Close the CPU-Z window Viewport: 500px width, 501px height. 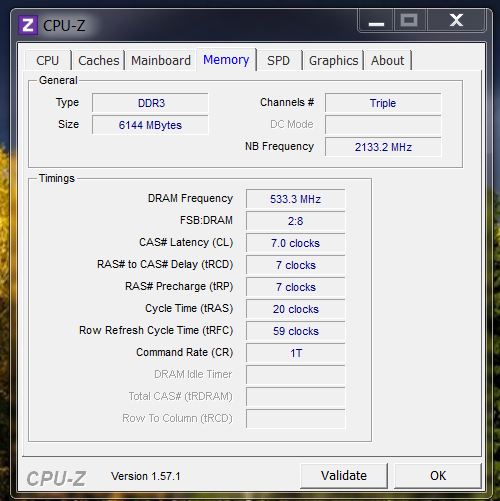(x=456, y=21)
